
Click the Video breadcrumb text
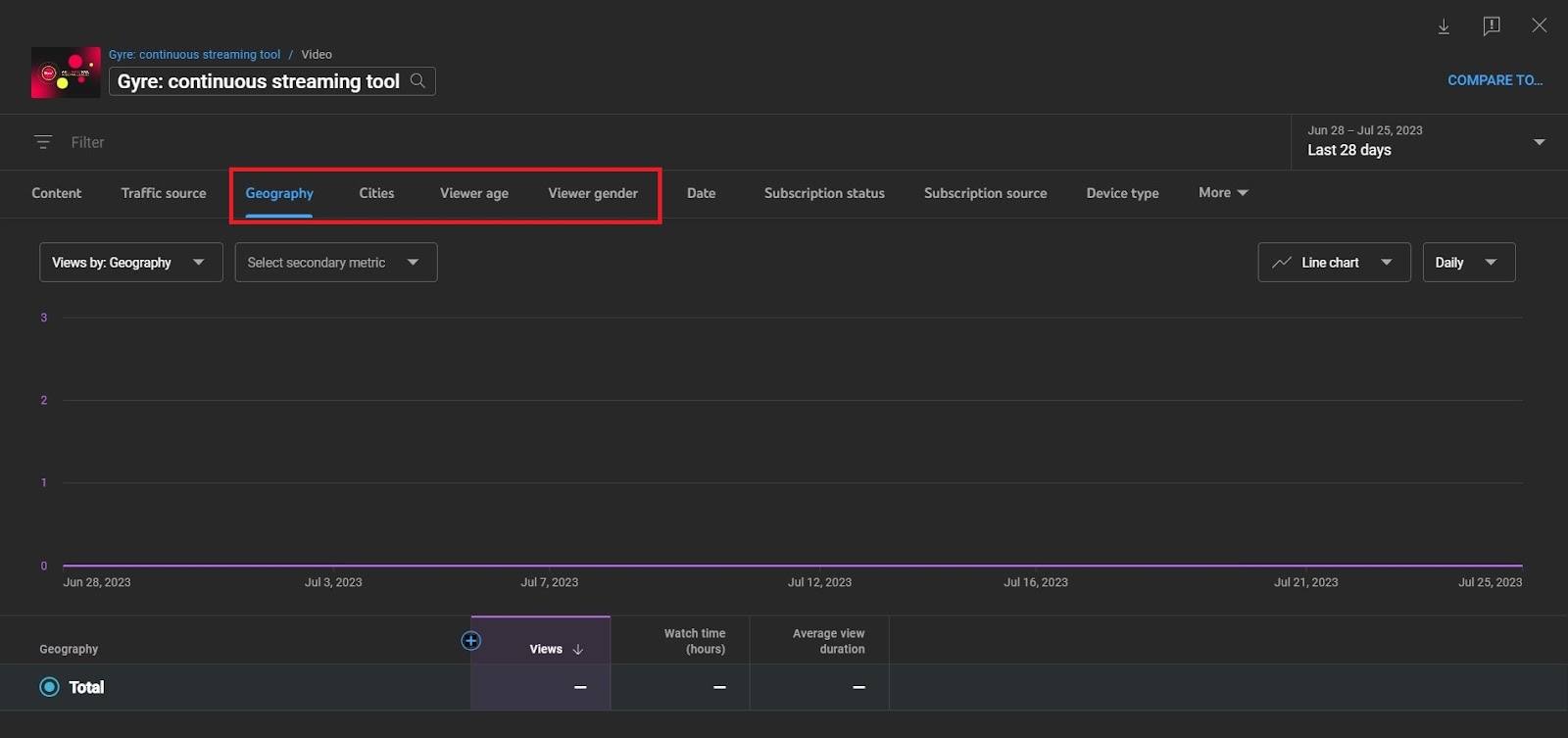[317, 55]
